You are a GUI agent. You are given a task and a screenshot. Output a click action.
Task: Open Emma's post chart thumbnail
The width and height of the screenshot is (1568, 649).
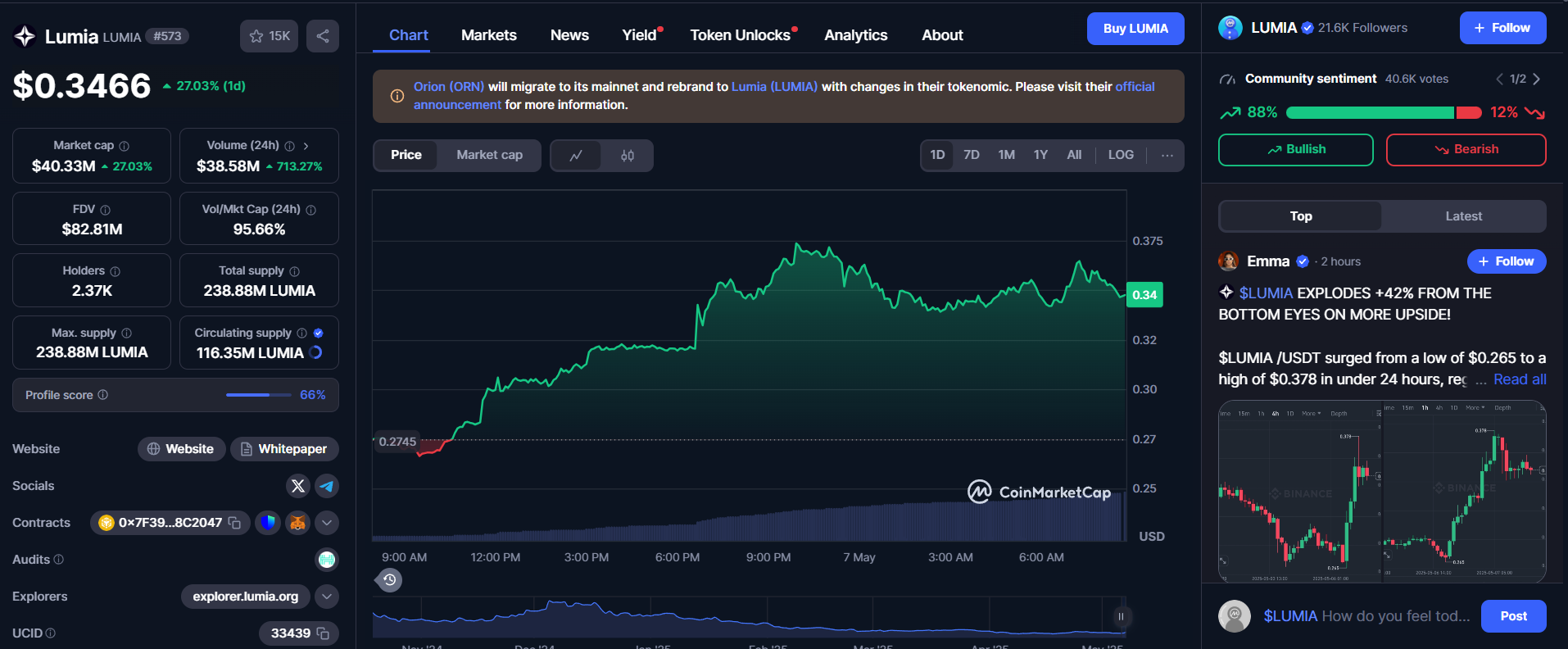point(1382,492)
